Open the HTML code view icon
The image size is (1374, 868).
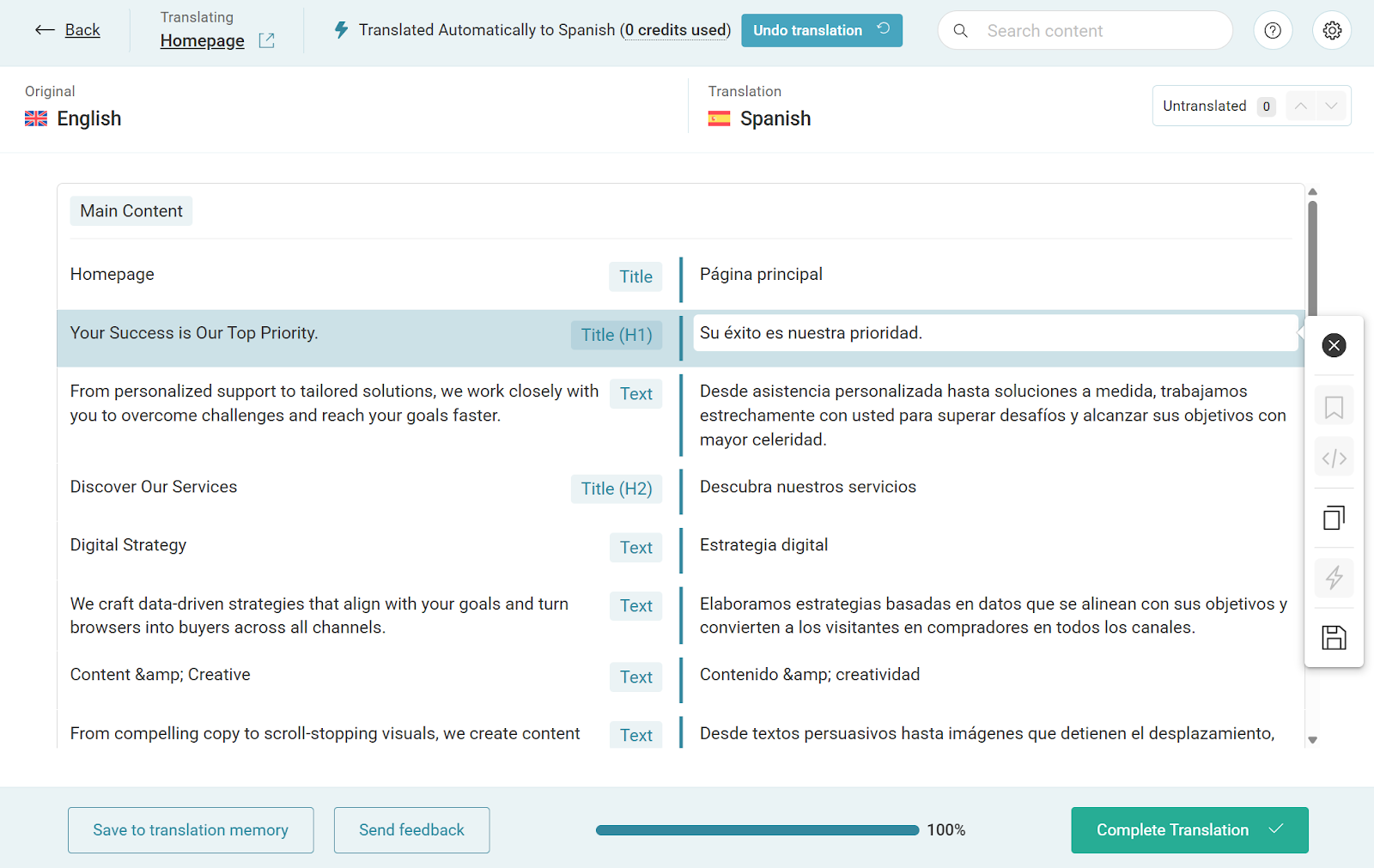coord(1334,458)
